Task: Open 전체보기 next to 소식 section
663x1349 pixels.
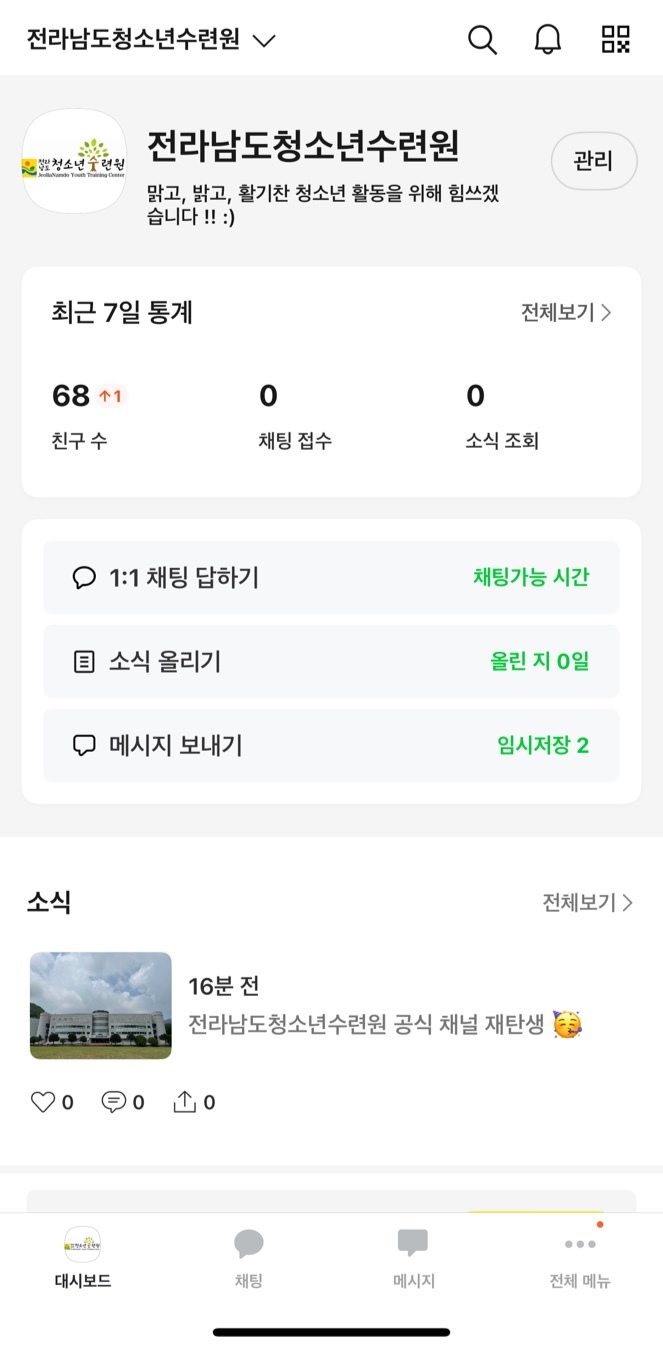Action: pyautogui.click(x=588, y=902)
